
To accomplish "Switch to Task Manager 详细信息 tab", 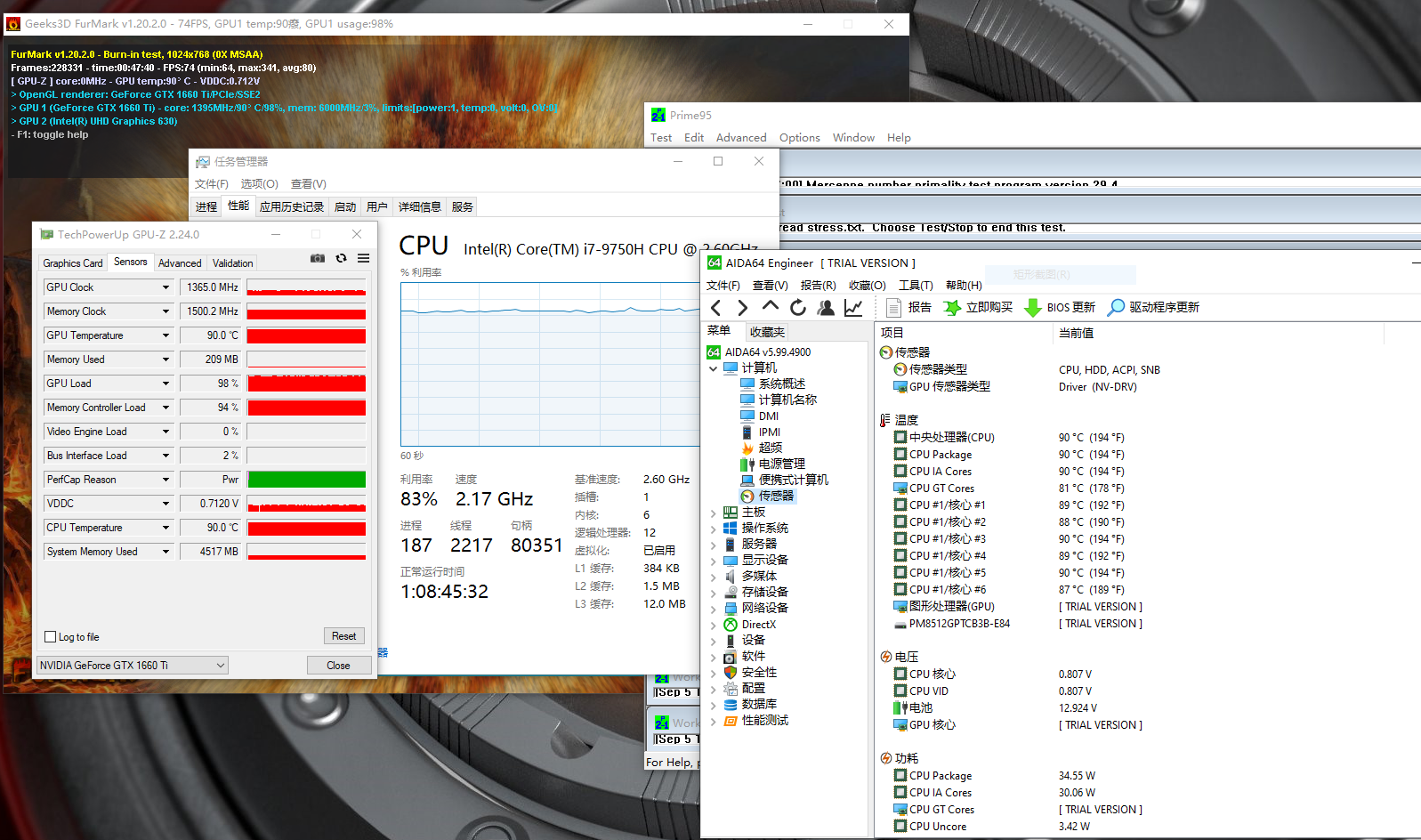I will [x=420, y=206].
